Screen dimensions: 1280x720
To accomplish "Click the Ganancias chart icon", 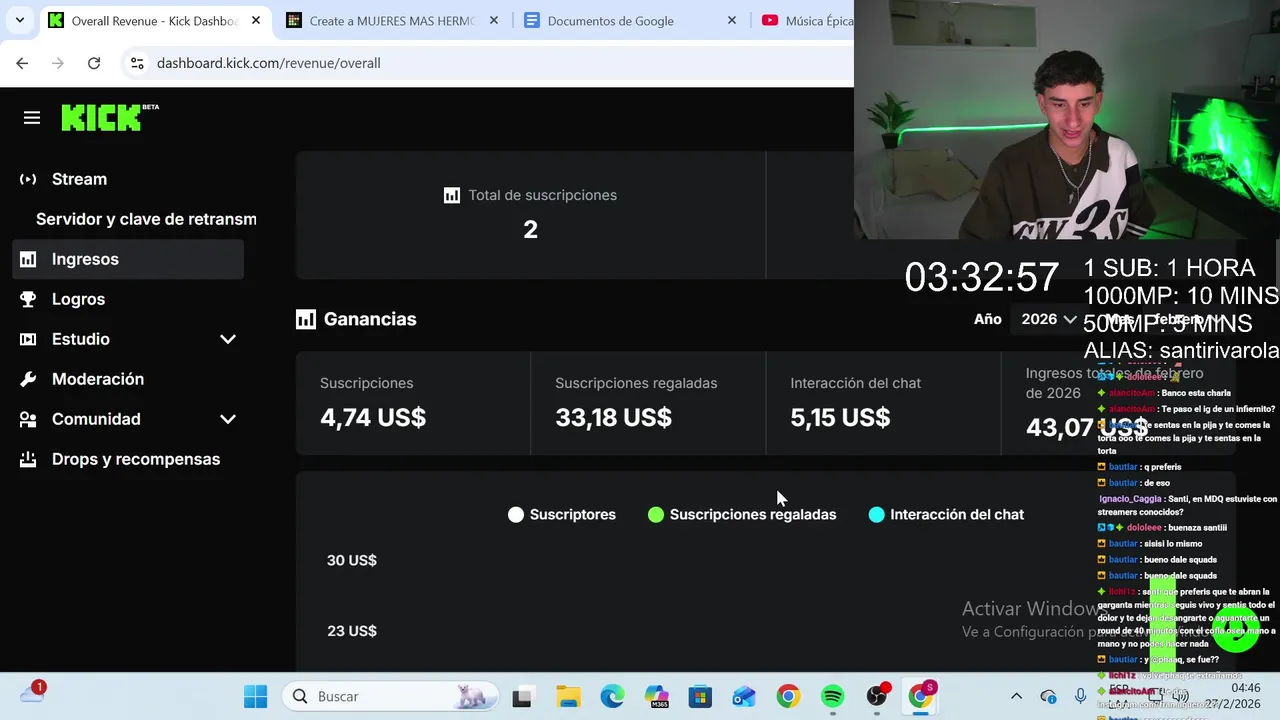I will coord(306,319).
